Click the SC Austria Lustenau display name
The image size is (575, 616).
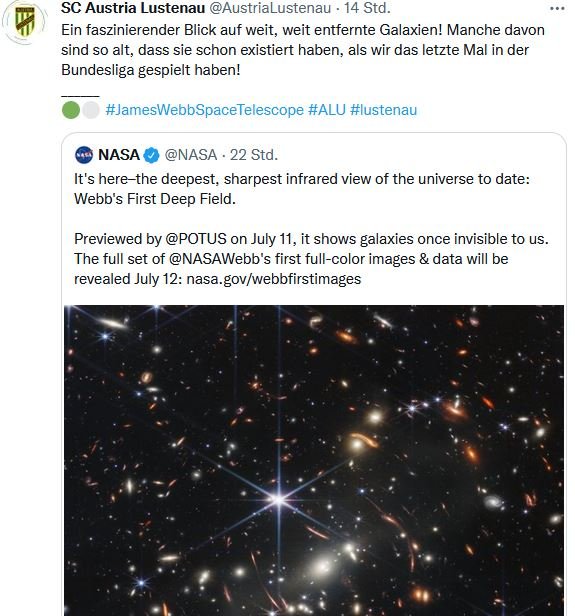pos(133,8)
